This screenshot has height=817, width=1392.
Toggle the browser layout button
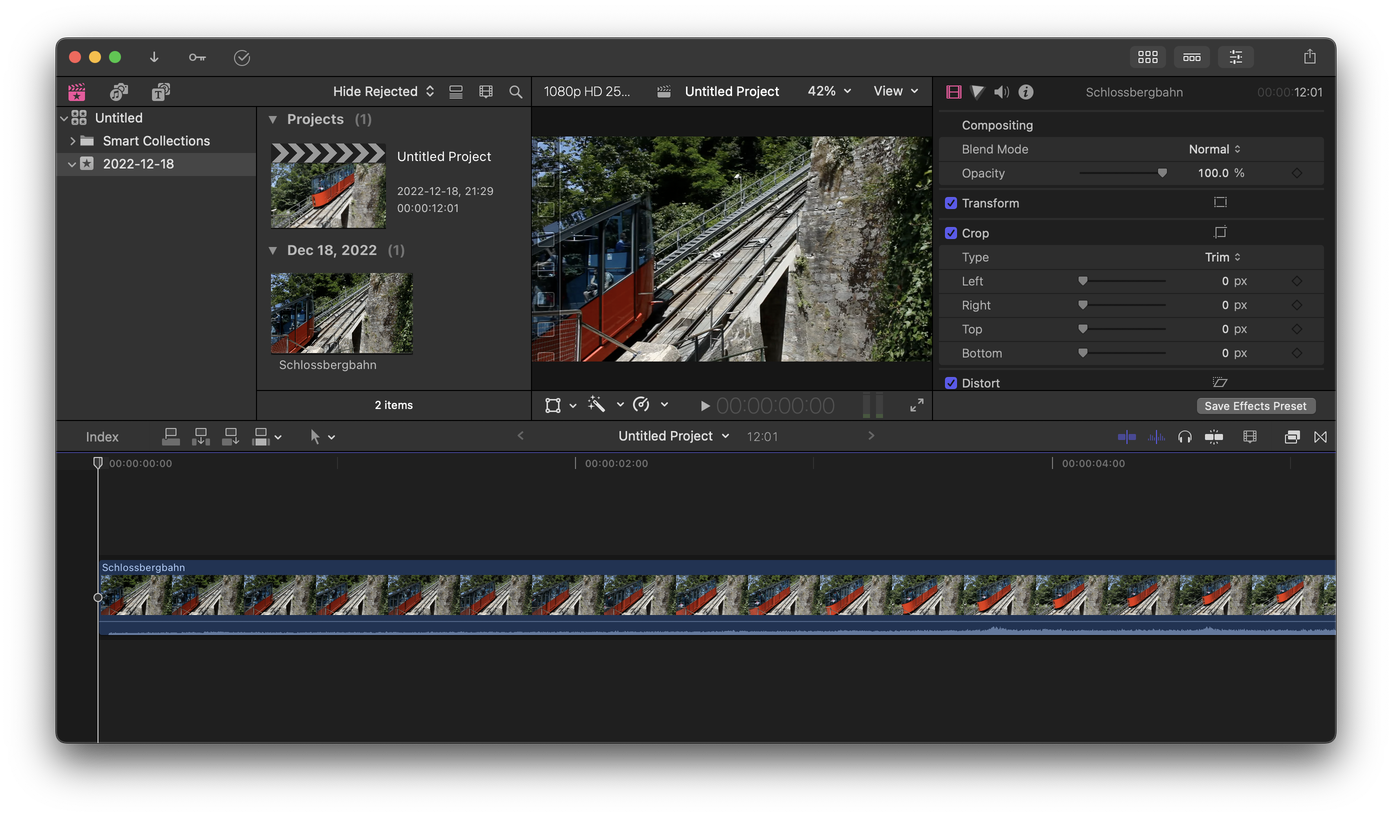[1148, 57]
